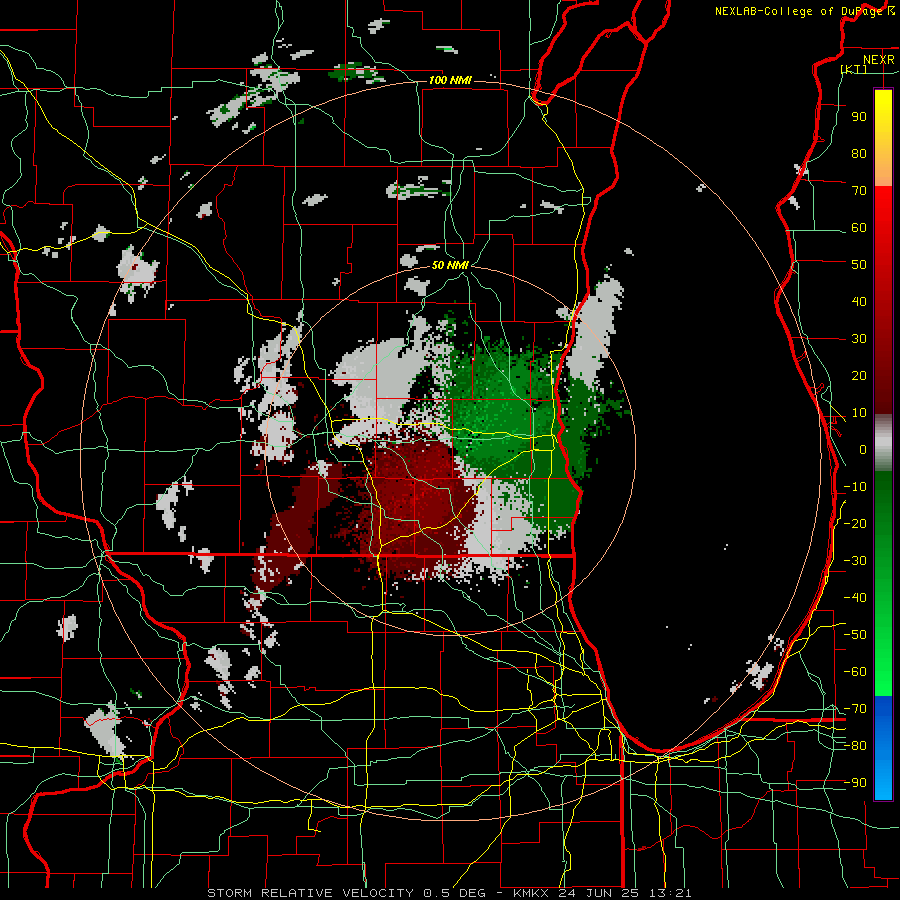The image size is (900, 900).
Task: Click the 60 value on velocity scale
Action: coord(859,227)
